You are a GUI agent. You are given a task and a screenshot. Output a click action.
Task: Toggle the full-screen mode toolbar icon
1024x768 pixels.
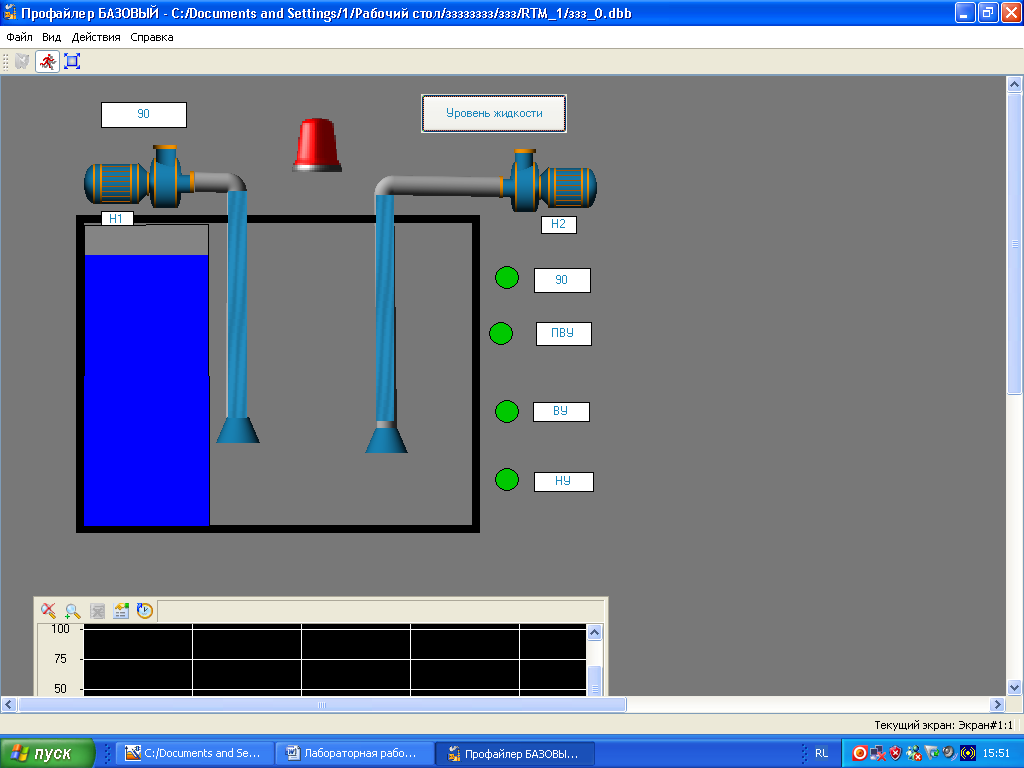point(72,61)
